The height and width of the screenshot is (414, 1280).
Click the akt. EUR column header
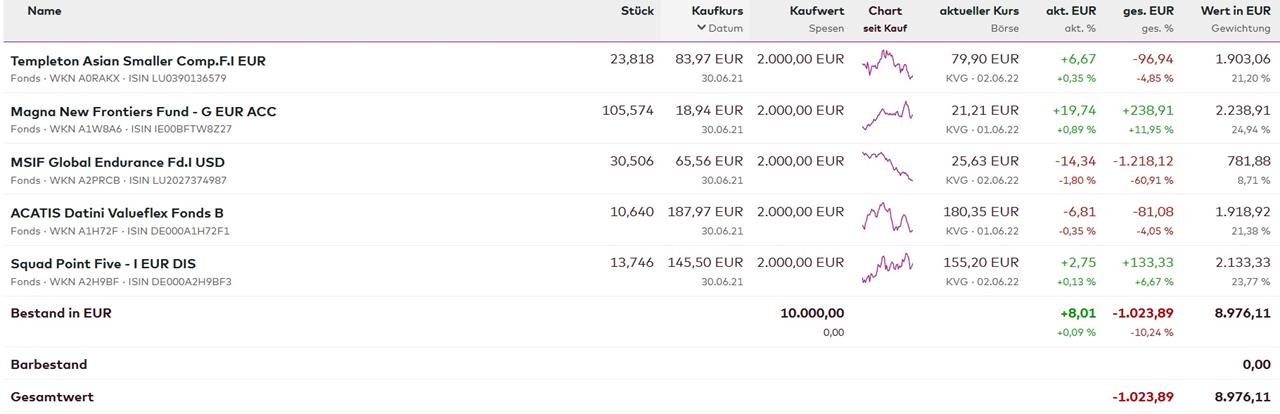[1071, 11]
